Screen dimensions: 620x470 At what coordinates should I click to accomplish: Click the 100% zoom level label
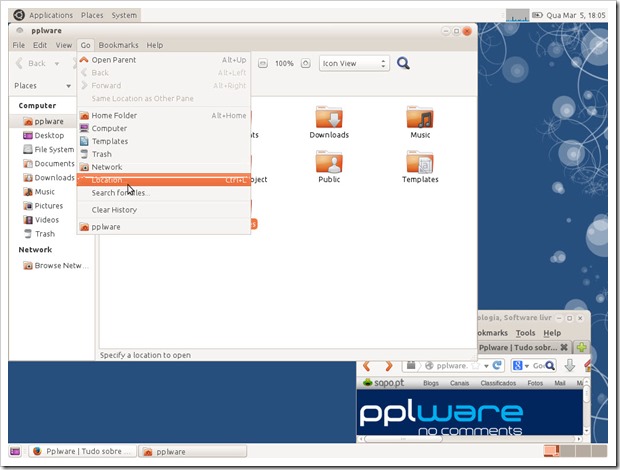284,63
